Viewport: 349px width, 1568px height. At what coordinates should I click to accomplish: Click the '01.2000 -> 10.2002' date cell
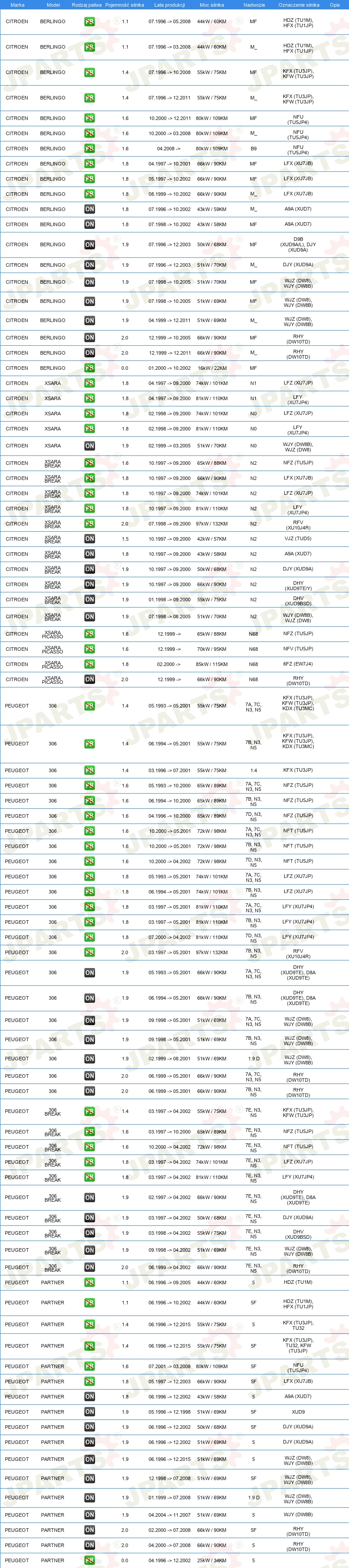tap(169, 368)
